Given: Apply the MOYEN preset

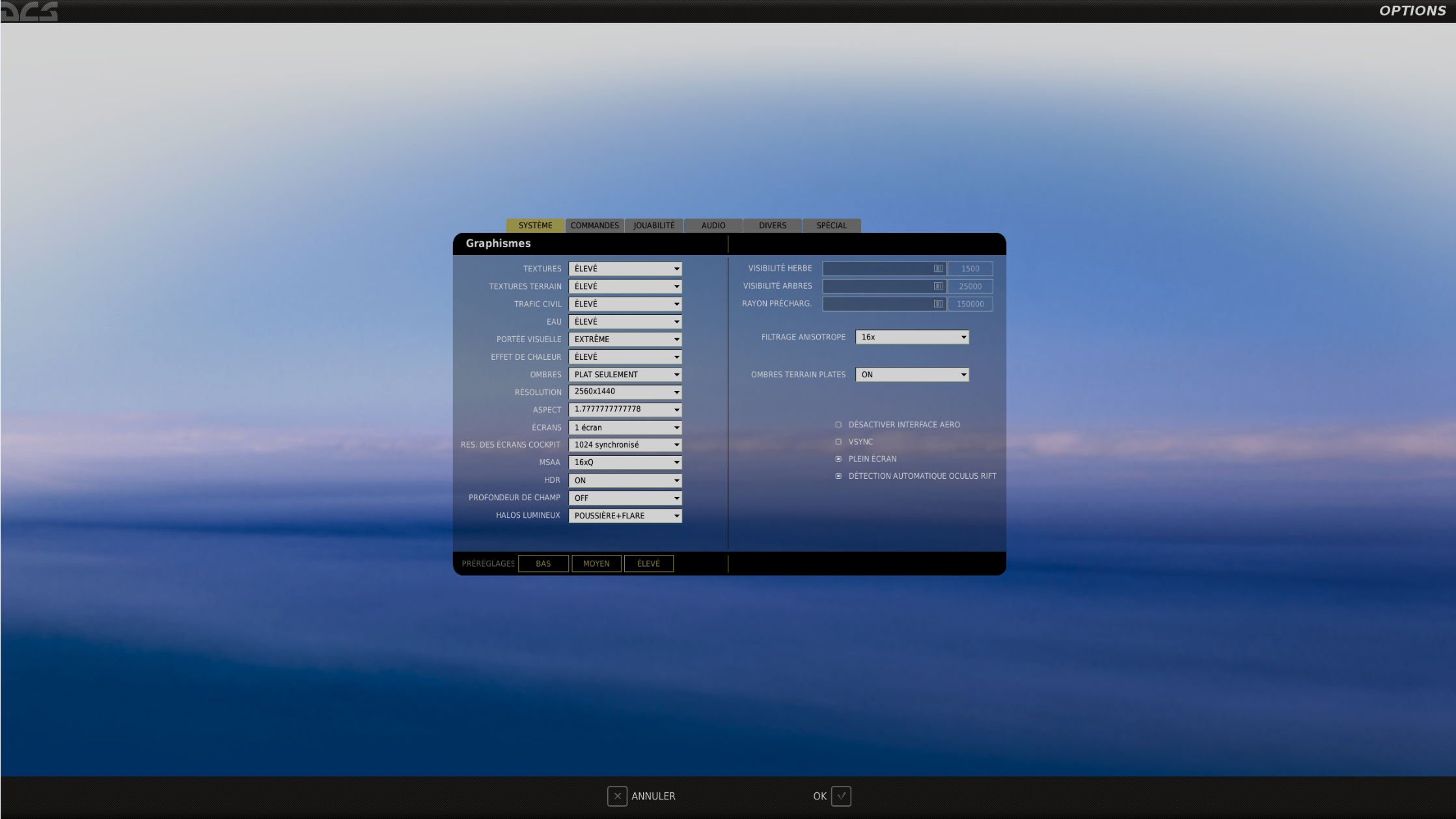Looking at the screenshot, I should tap(596, 563).
